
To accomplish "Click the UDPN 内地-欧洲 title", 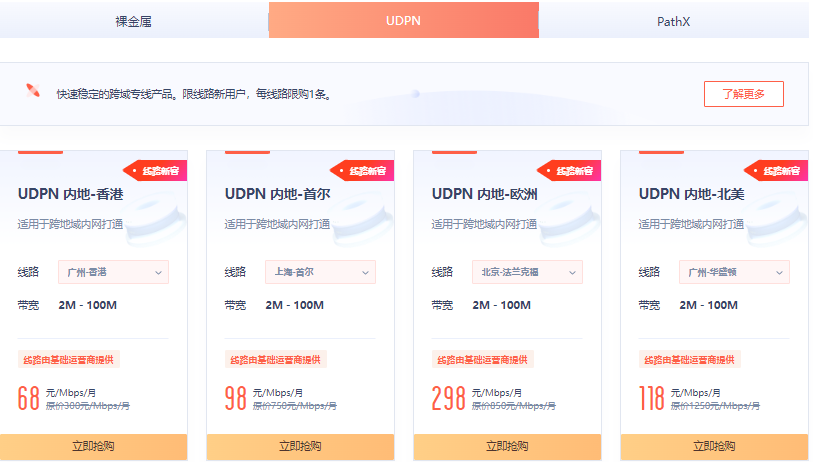I will (x=484, y=194).
